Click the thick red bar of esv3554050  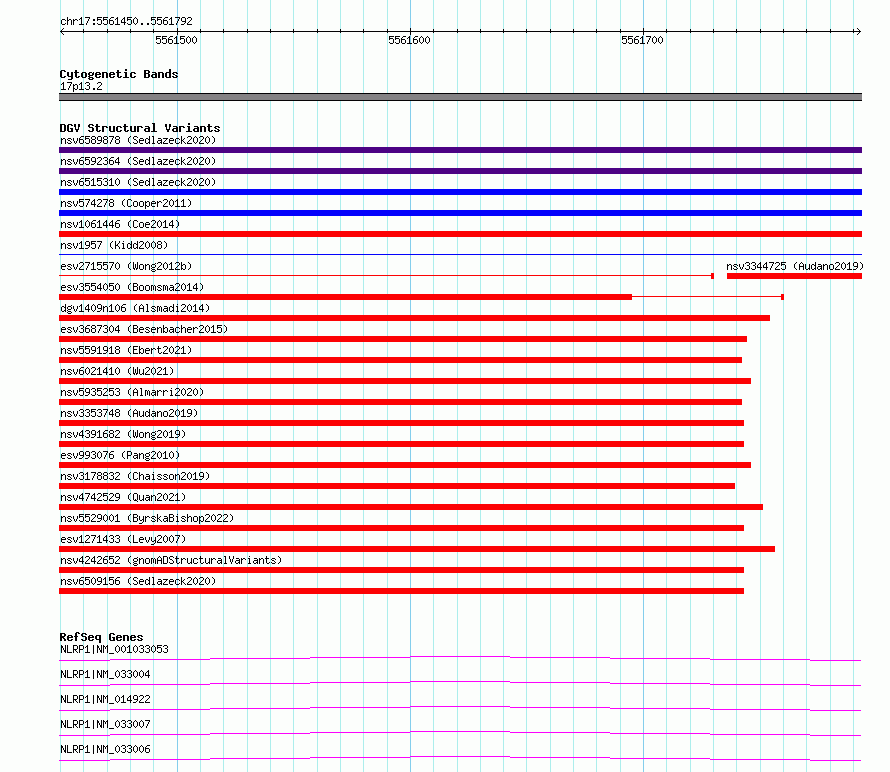point(345,297)
